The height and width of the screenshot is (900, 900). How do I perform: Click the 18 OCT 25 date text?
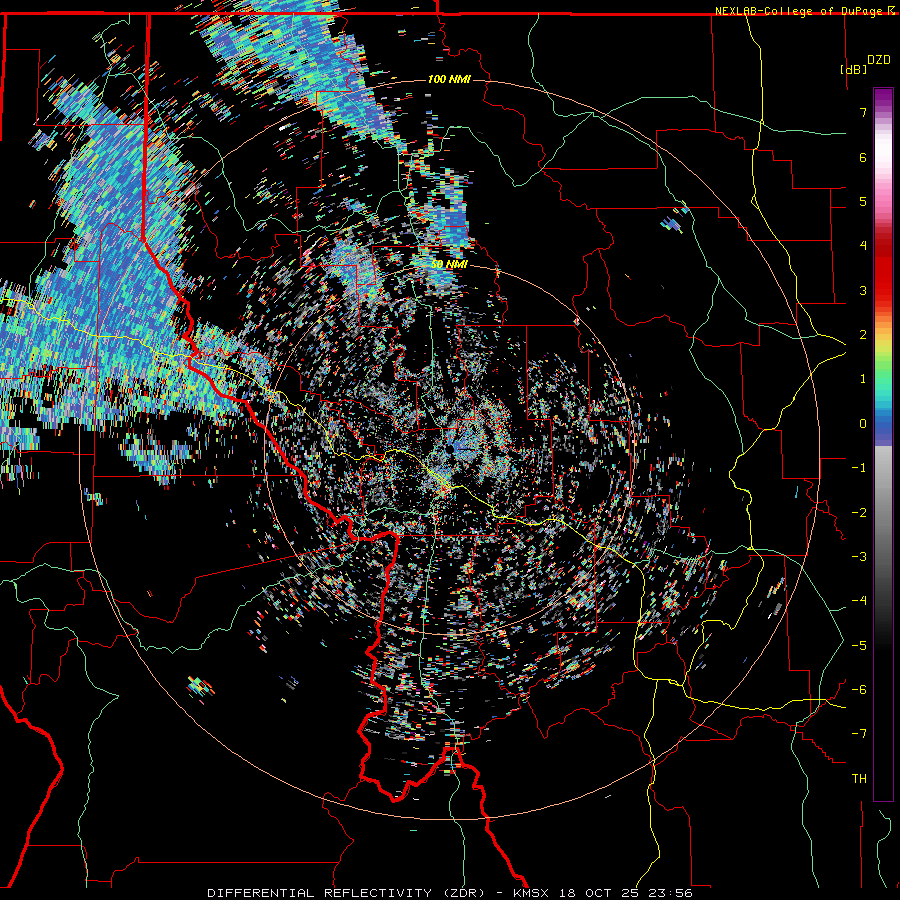[602, 893]
